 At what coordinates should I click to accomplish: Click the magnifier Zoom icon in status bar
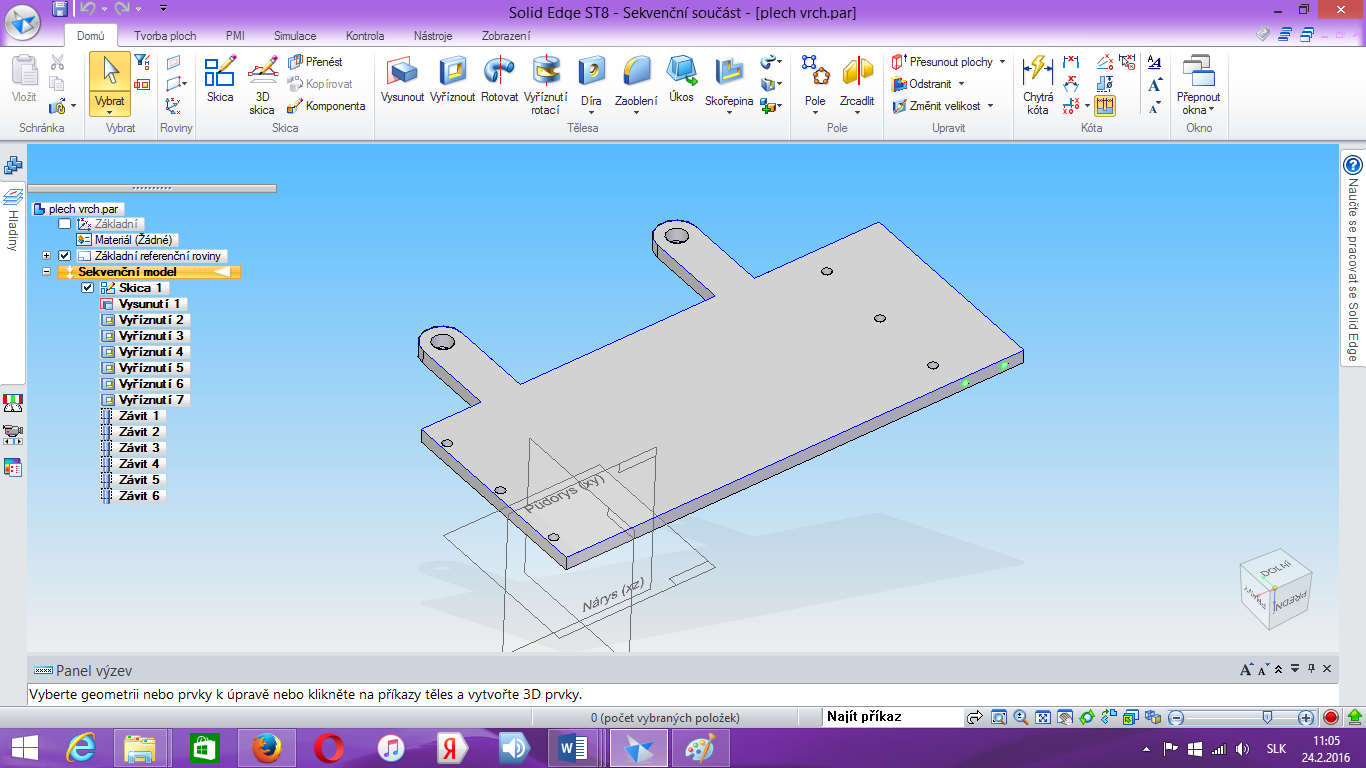[1020, 717]
